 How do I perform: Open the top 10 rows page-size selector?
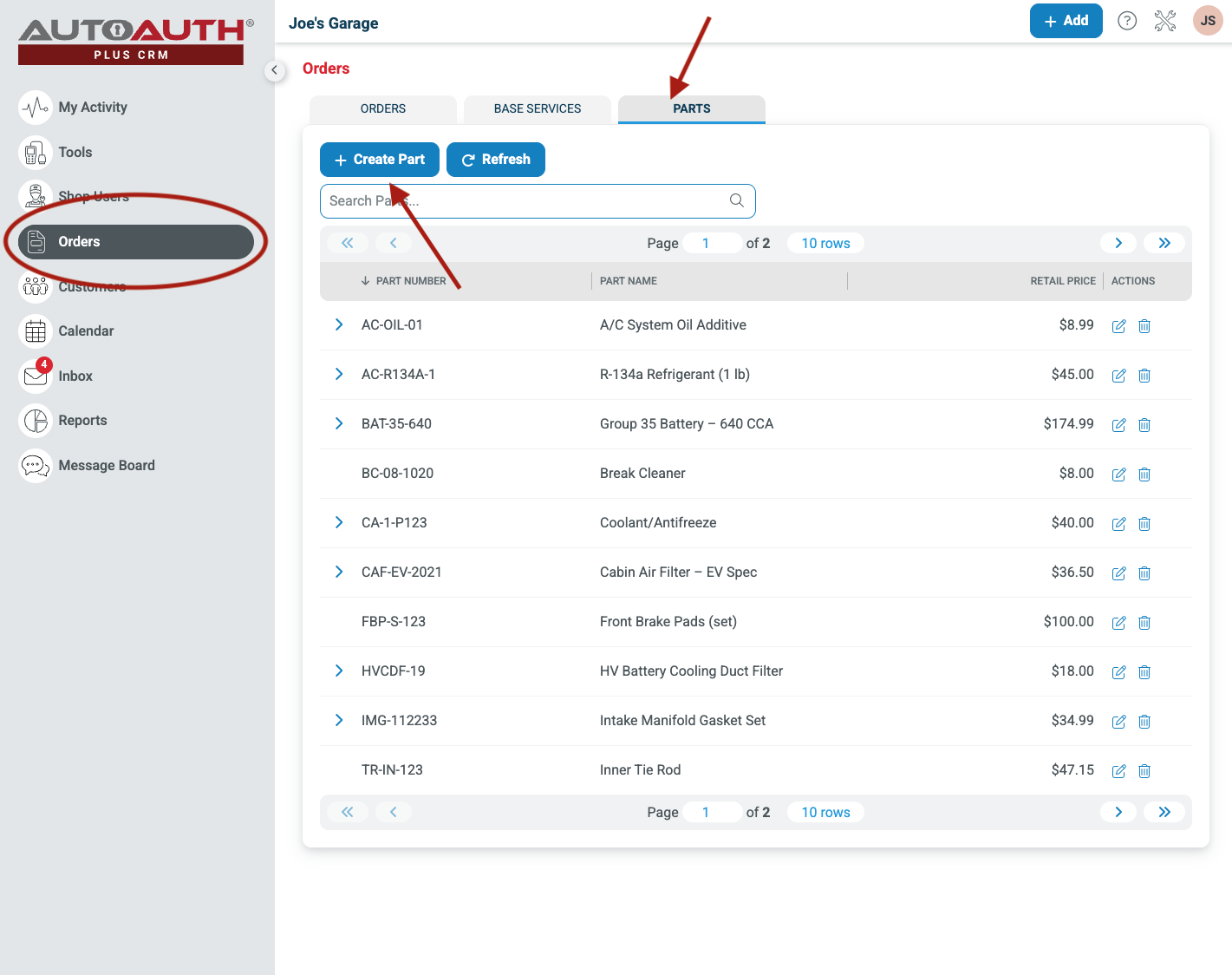[x=825, y=243]
